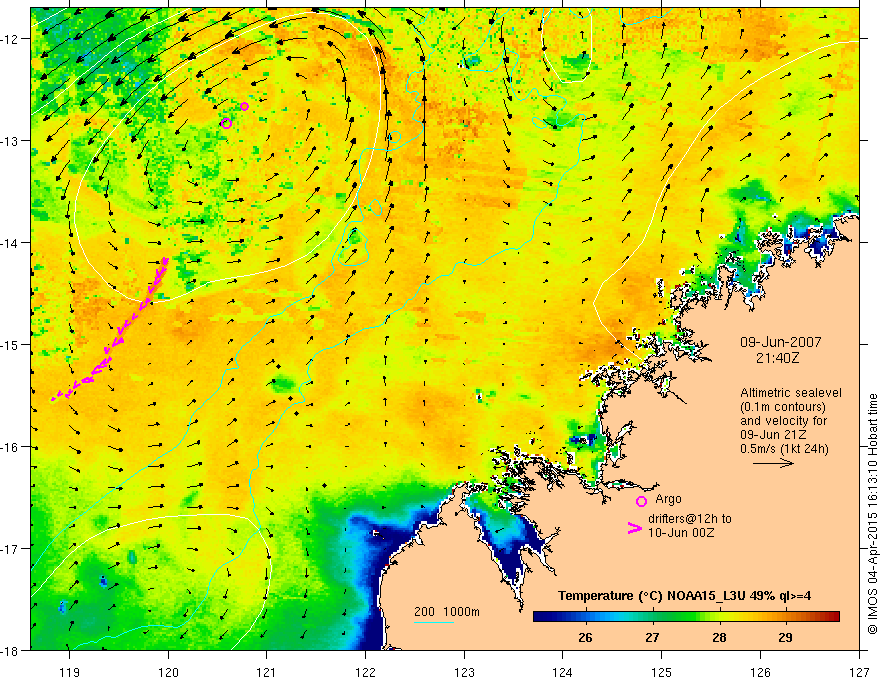Click the '09-Jun 21Z' caption line
The width and height of the screenshot is (880, 680).
[x=771, y=435]
